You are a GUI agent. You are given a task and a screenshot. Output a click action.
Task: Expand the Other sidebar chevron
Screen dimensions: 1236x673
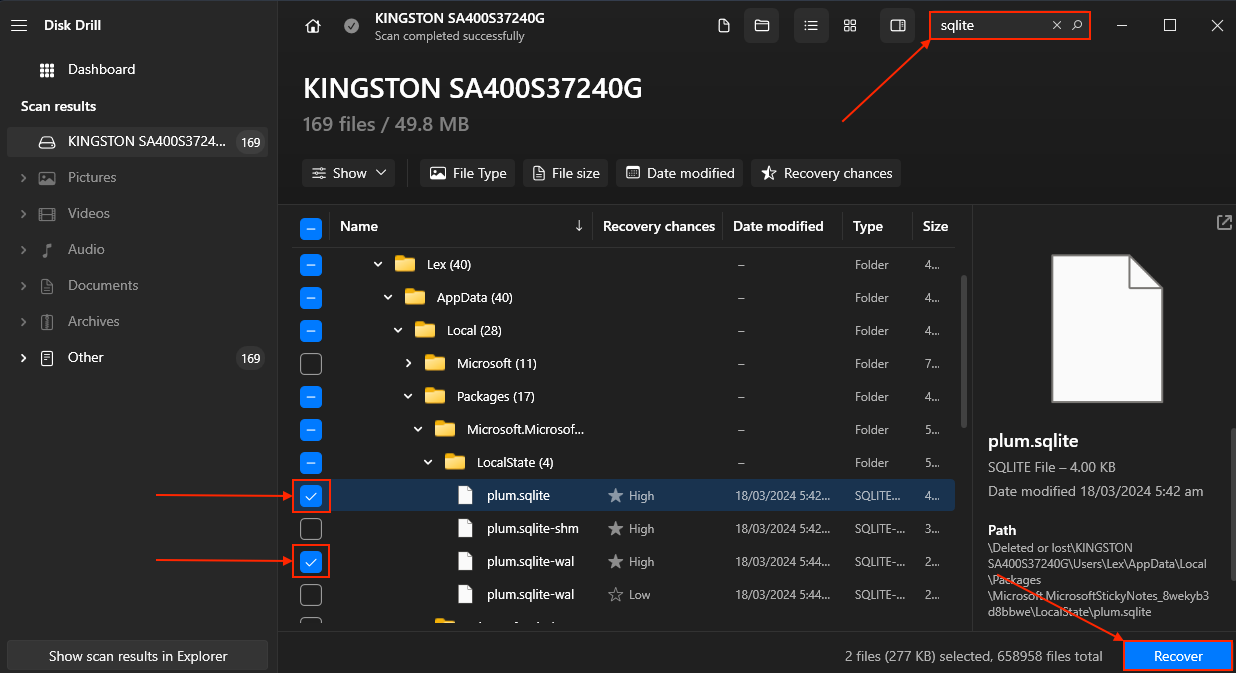tap(23, 357)
